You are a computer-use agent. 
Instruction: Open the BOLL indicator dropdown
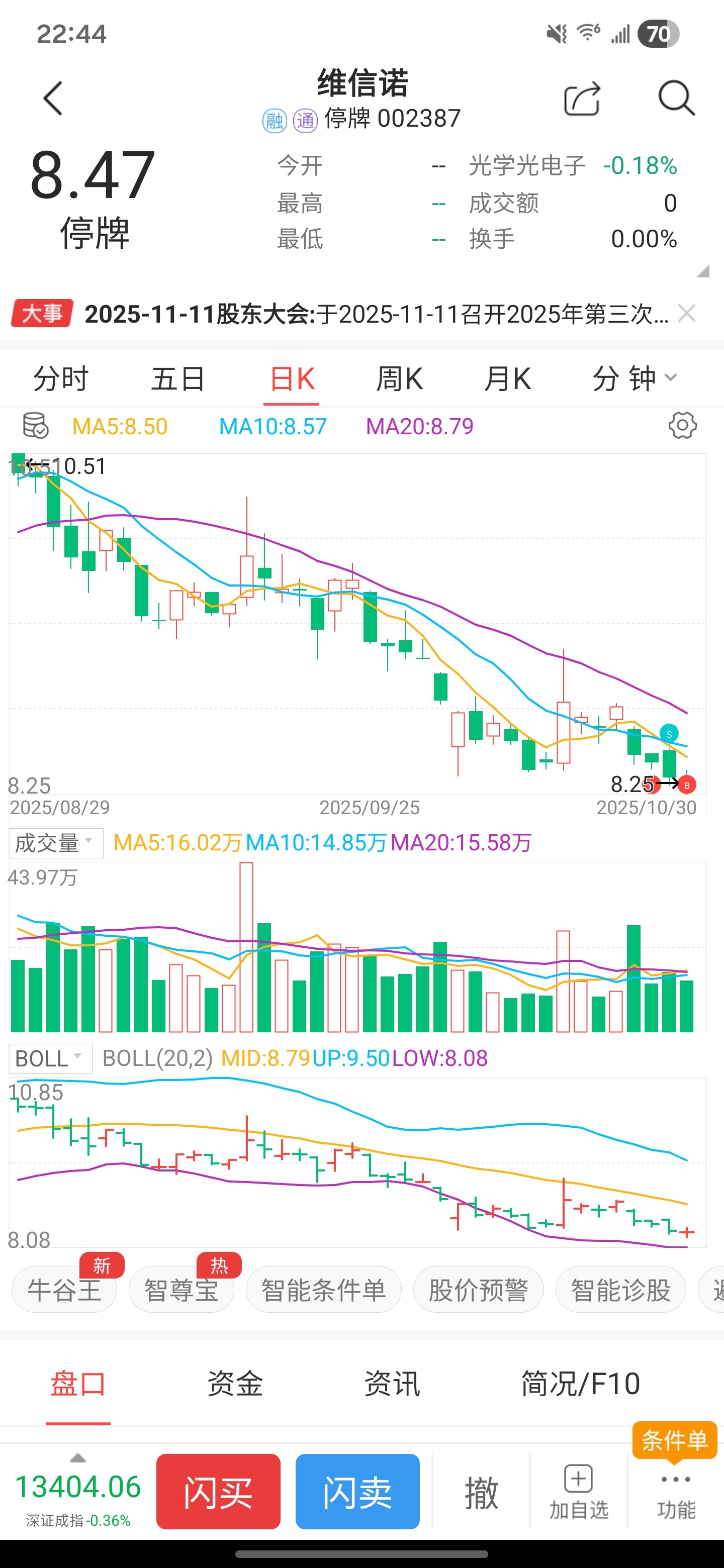click(51, 1058)
